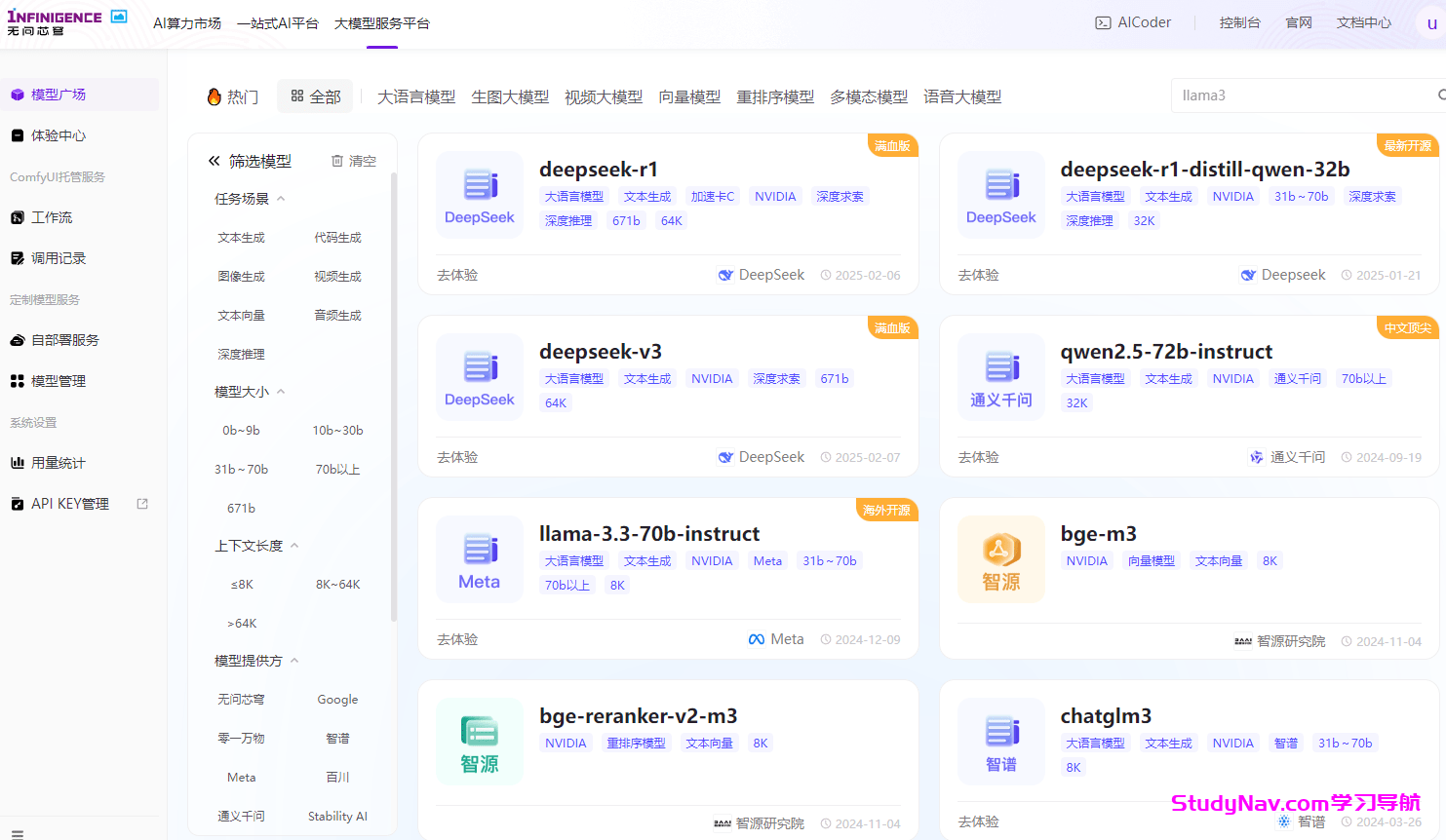Image resolution: width=1446 pixels, height=840 pixels.
Task: Toggle the 70b以上 model size filter
Action: 337,470
